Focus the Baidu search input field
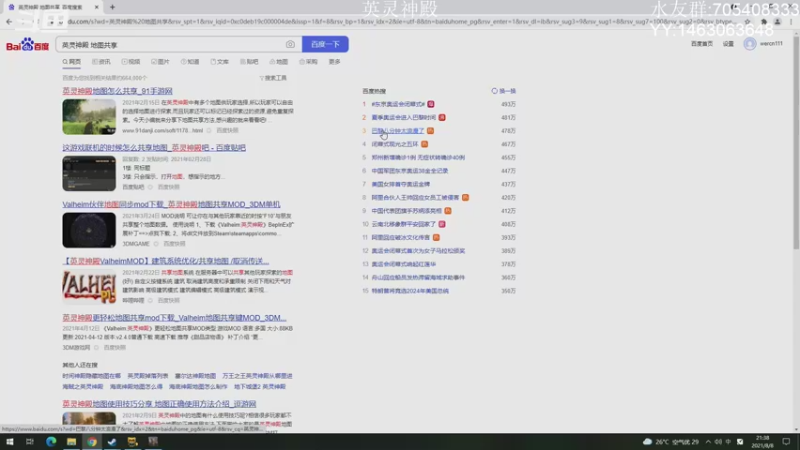 coord(171,45)
